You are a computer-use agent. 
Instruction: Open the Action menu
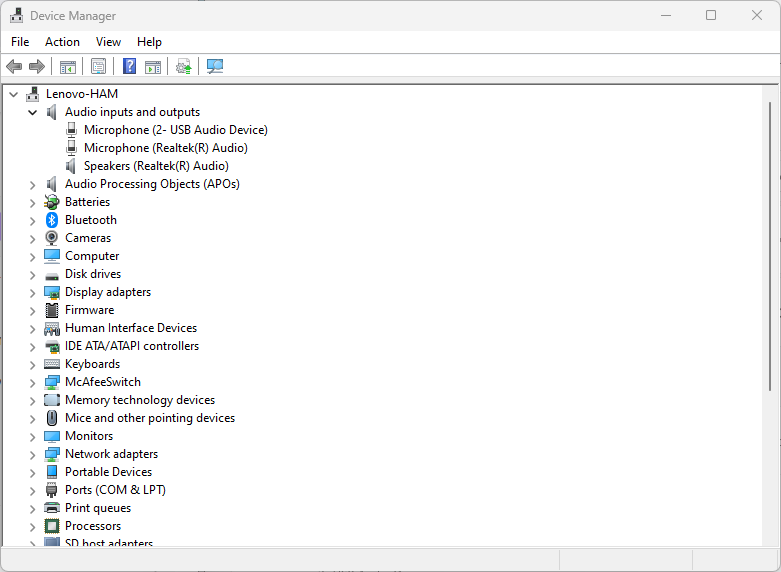(62, 42)
